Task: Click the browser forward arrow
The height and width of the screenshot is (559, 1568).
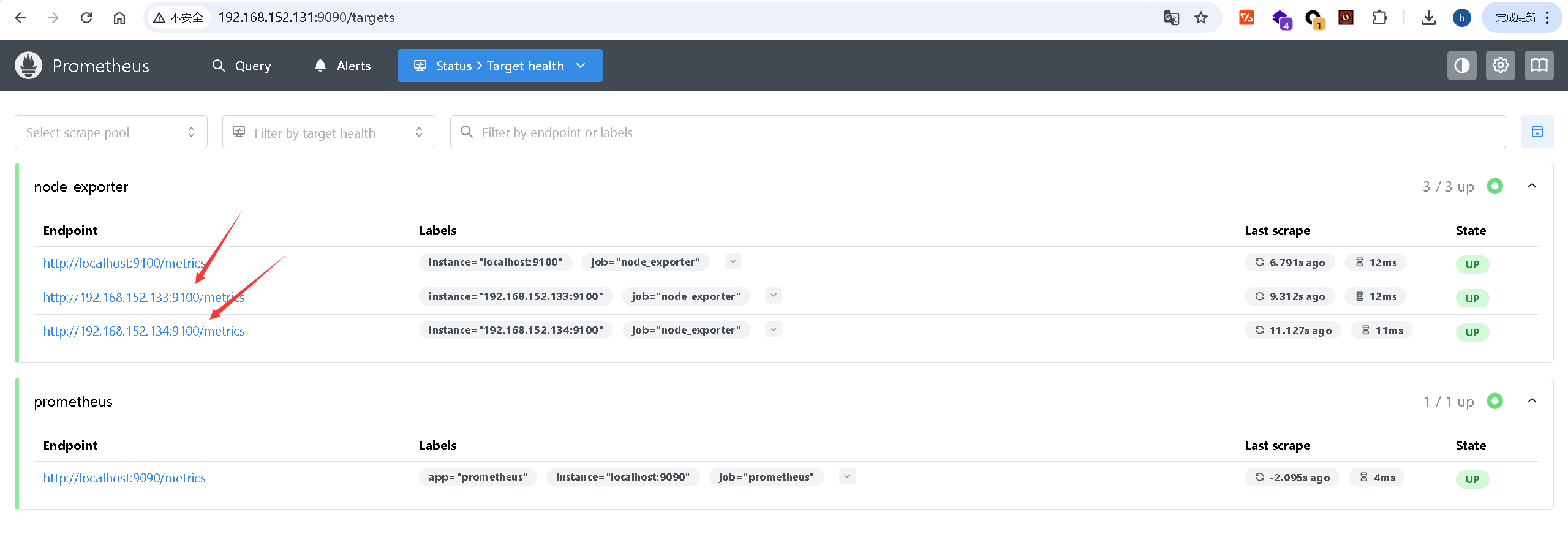Action: pos(53,18)
